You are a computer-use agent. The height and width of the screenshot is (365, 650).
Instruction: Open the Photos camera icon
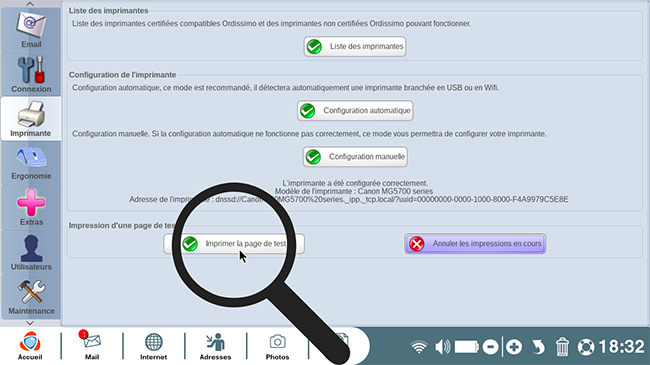[277, 346]
